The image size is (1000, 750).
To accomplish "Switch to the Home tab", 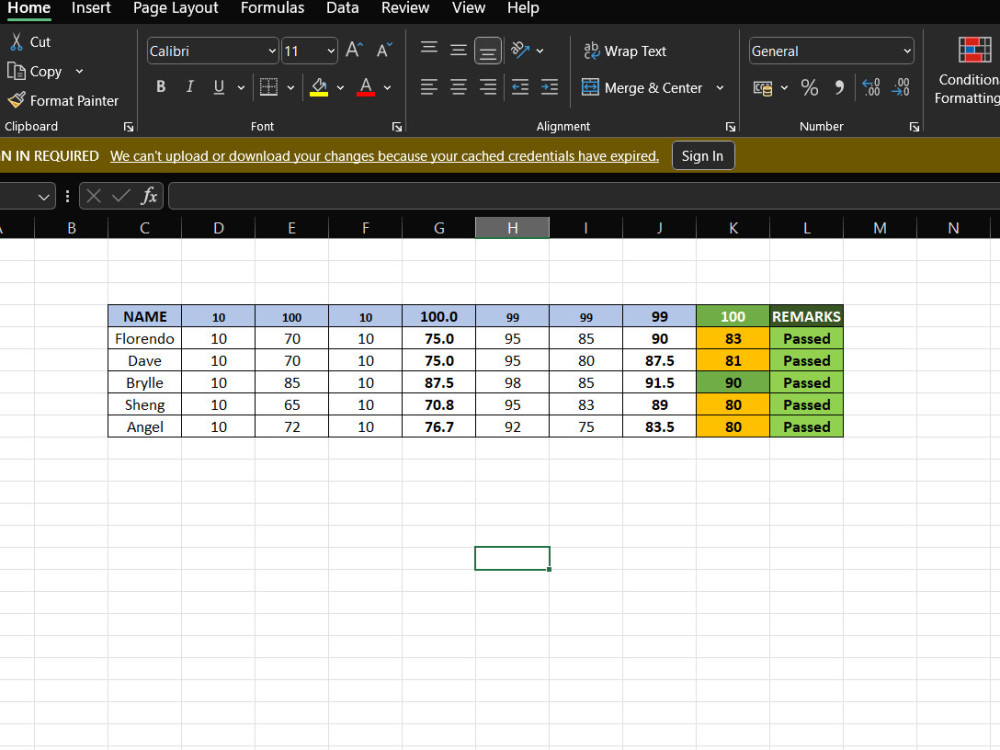I will click(29, 8).
